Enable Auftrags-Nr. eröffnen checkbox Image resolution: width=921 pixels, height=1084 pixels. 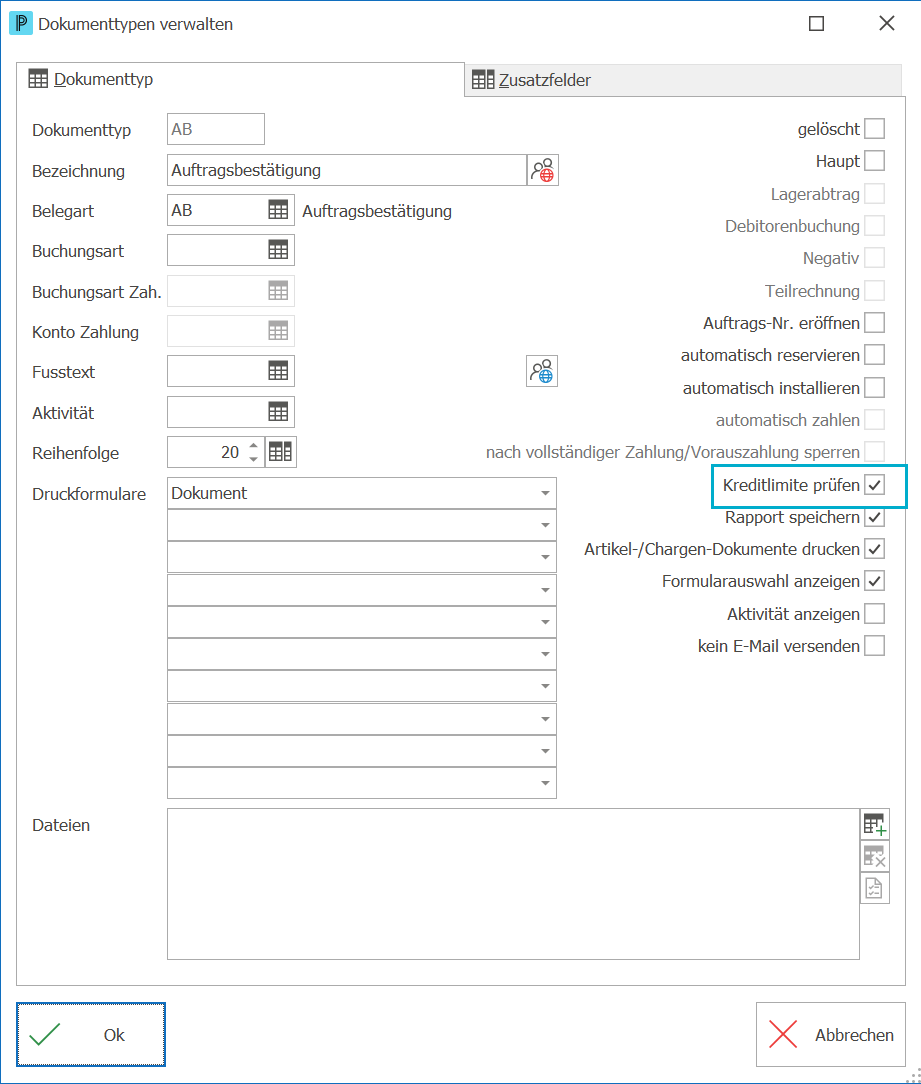click(x=875, y=323)
